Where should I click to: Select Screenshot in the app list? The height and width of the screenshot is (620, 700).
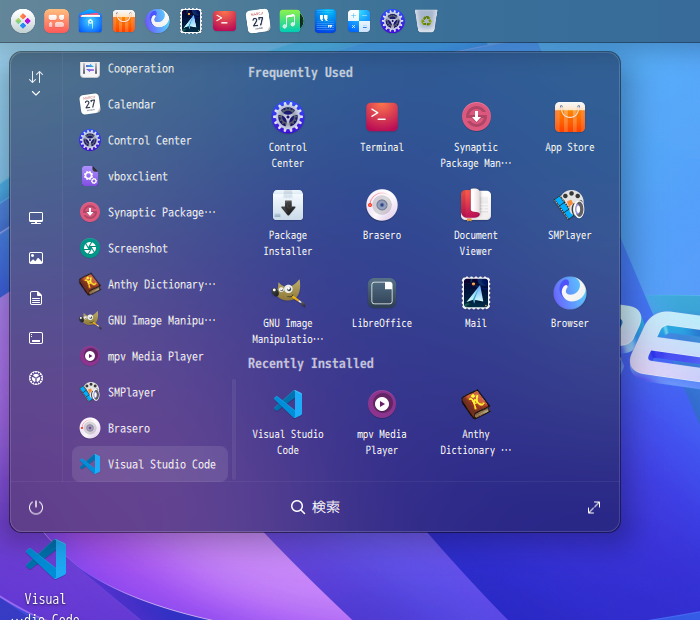150,248
